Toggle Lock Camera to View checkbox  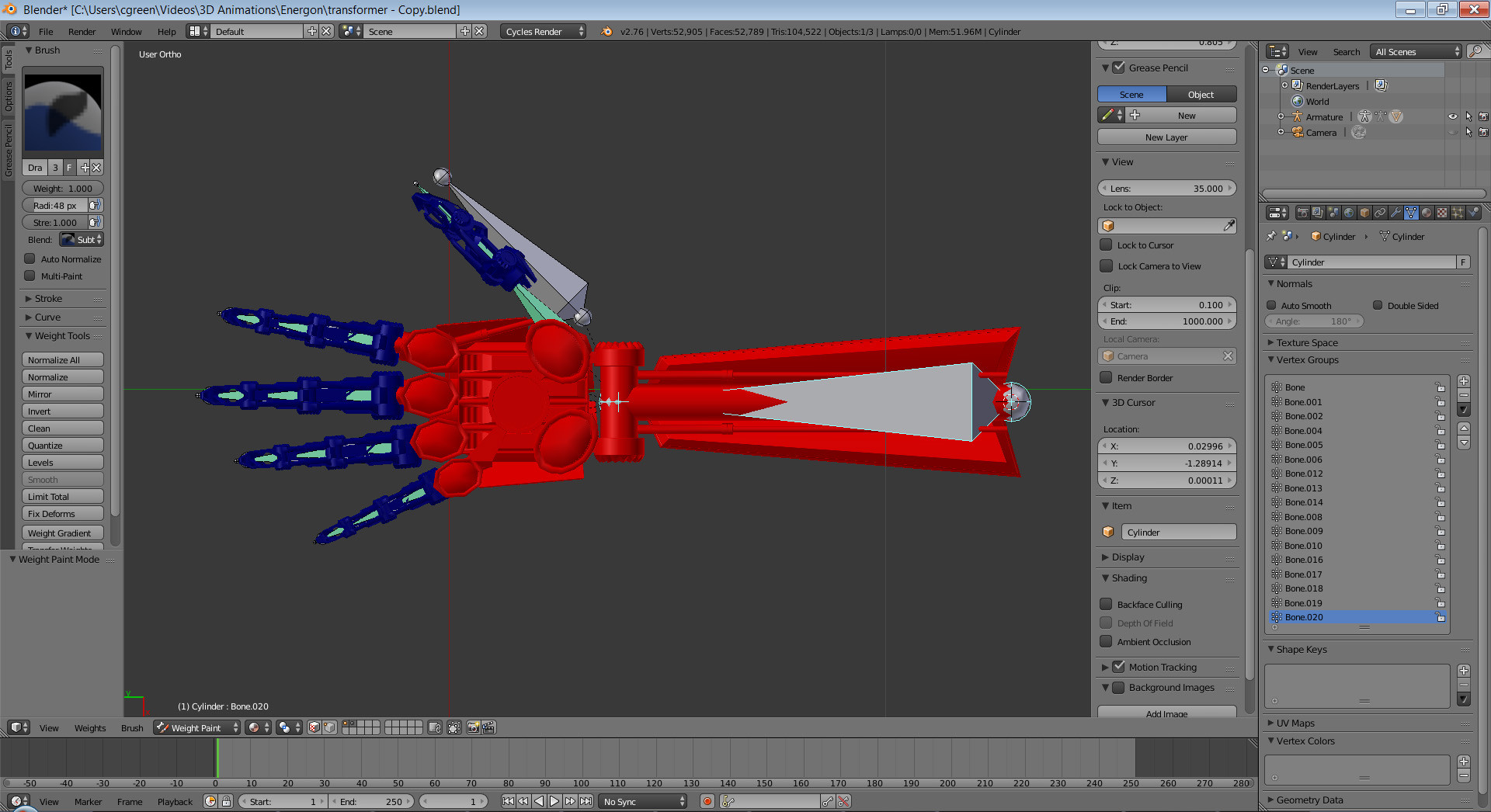pyautogui.click(x=1106, y=265)
